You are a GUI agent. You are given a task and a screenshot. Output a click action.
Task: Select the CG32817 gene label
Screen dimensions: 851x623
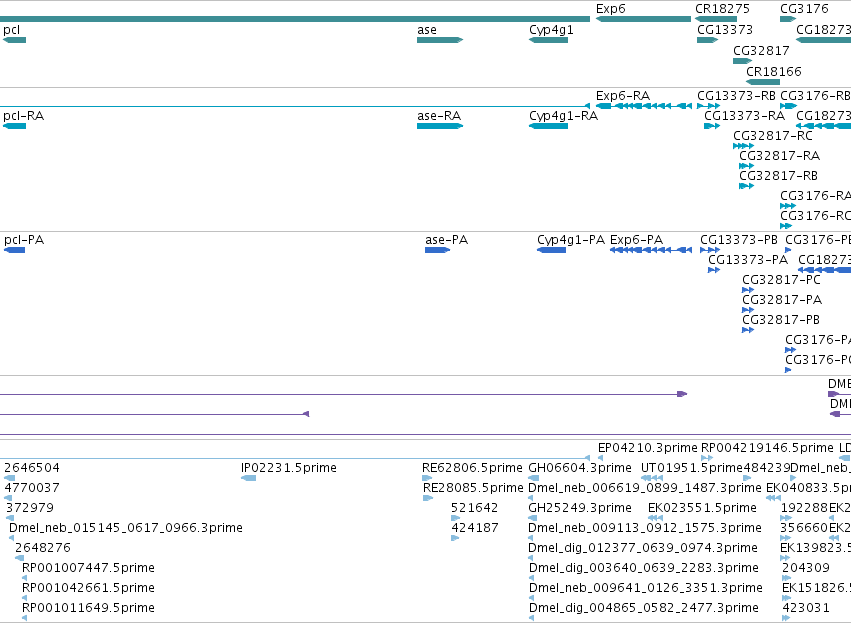point(761,50)
